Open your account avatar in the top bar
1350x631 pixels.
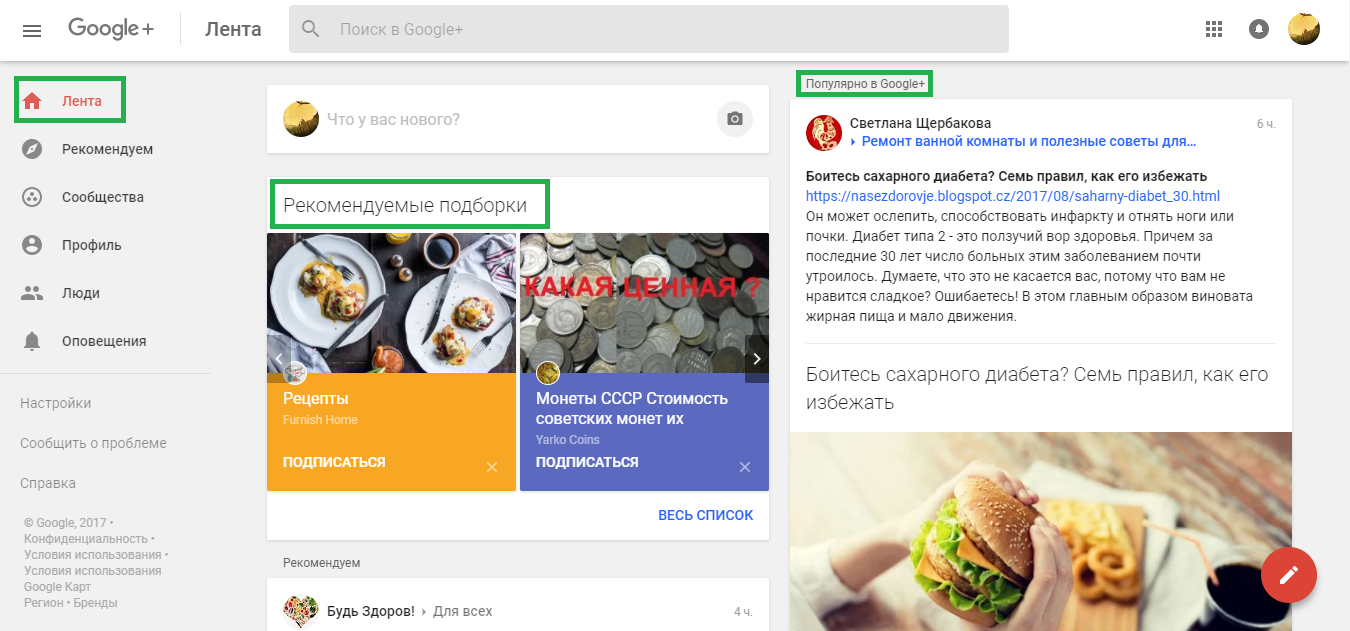(1304, 29)
